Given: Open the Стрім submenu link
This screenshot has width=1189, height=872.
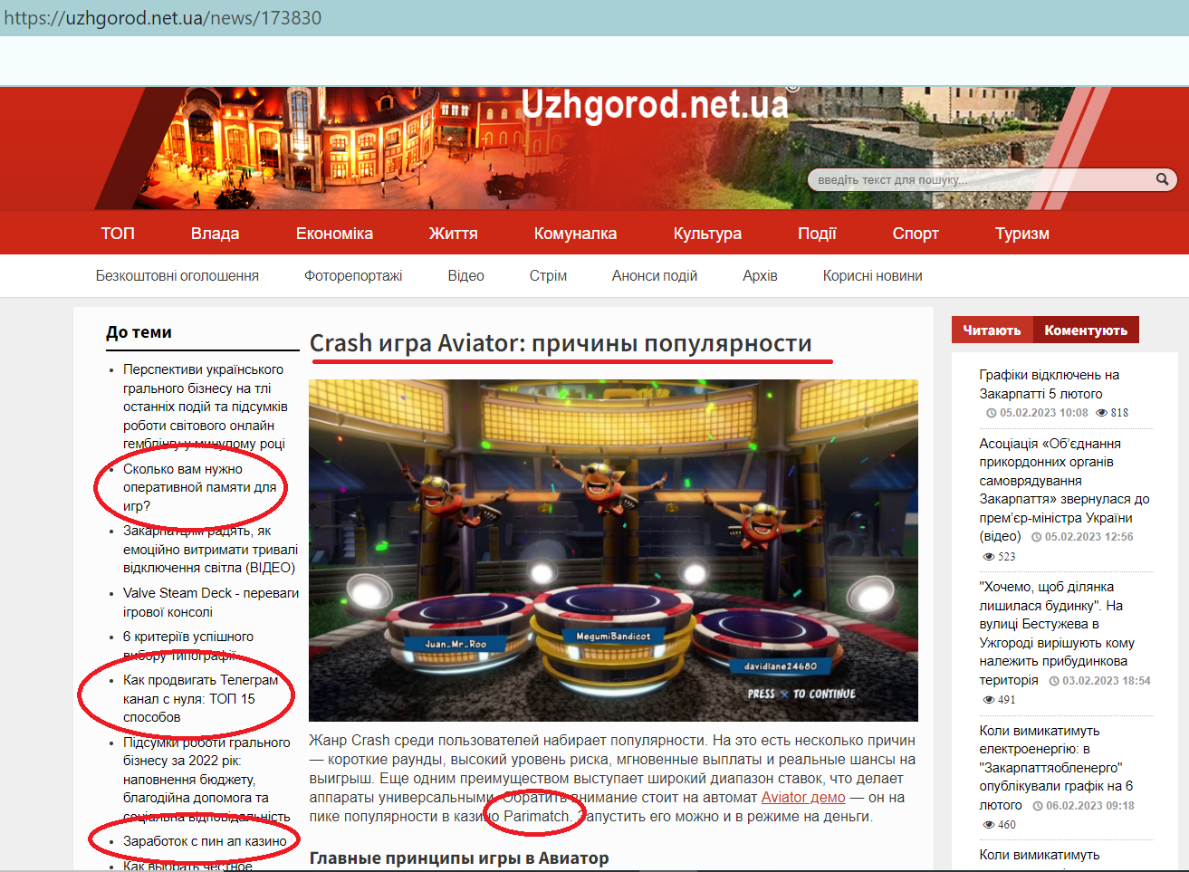Looking at the screenshot, I should tap(548, 276).
